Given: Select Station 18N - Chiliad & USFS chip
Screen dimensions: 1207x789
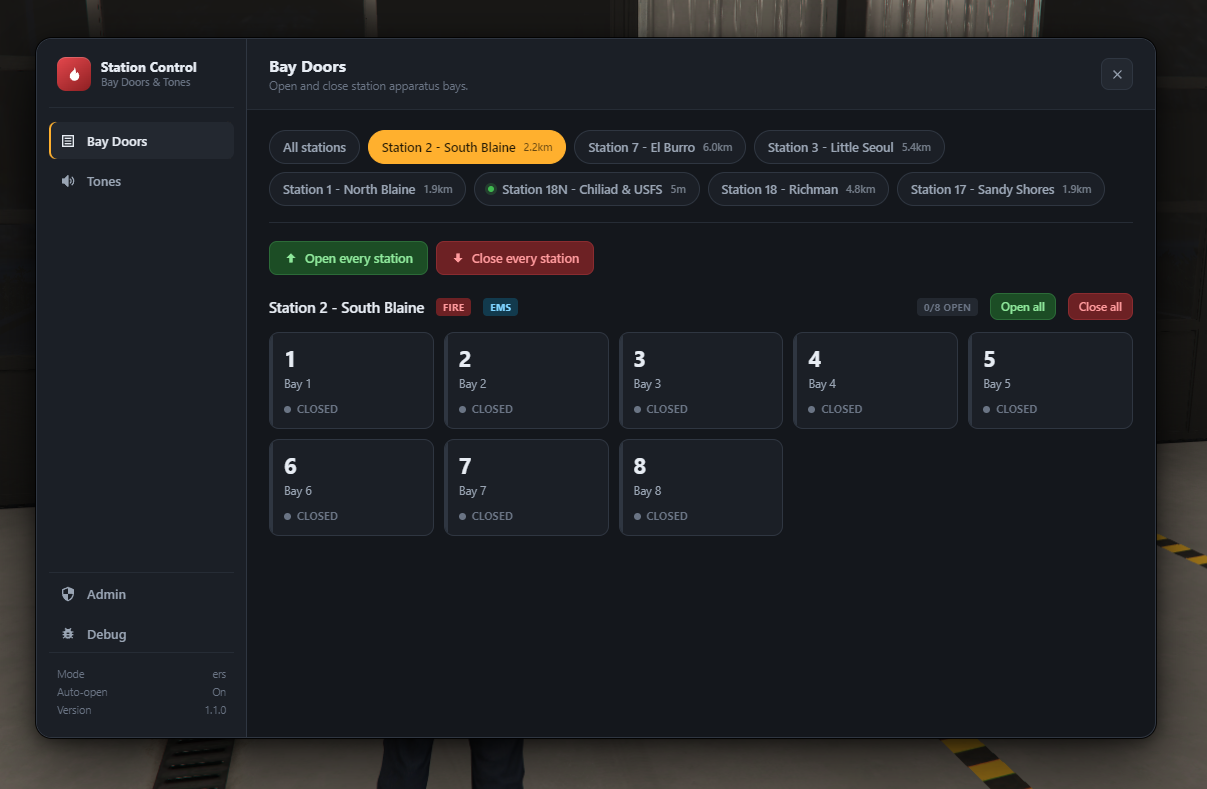Looking at the screenshot, I should pyautogui.click(x=587, y=189).
